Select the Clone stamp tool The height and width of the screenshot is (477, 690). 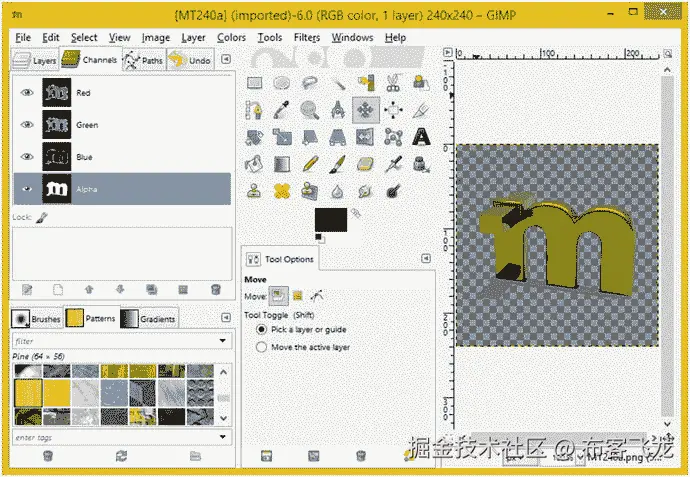[254, 191]
